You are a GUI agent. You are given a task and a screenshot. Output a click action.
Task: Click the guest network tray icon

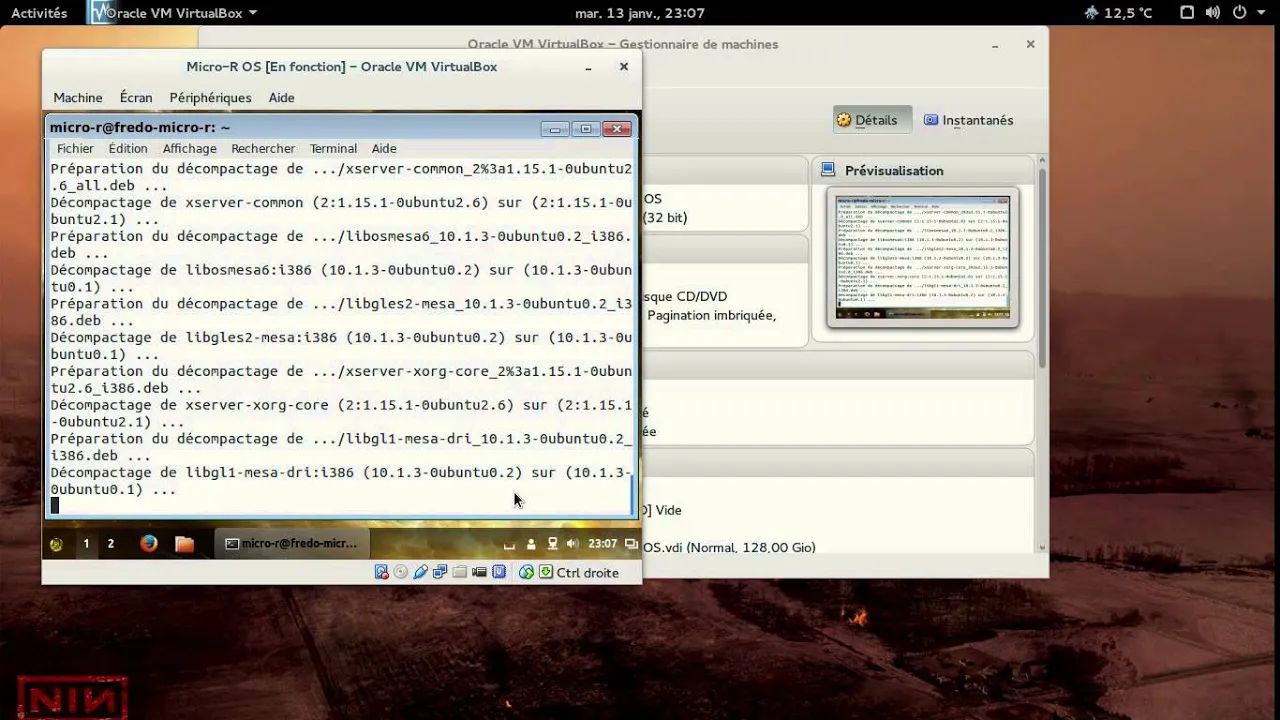point(552,544)
